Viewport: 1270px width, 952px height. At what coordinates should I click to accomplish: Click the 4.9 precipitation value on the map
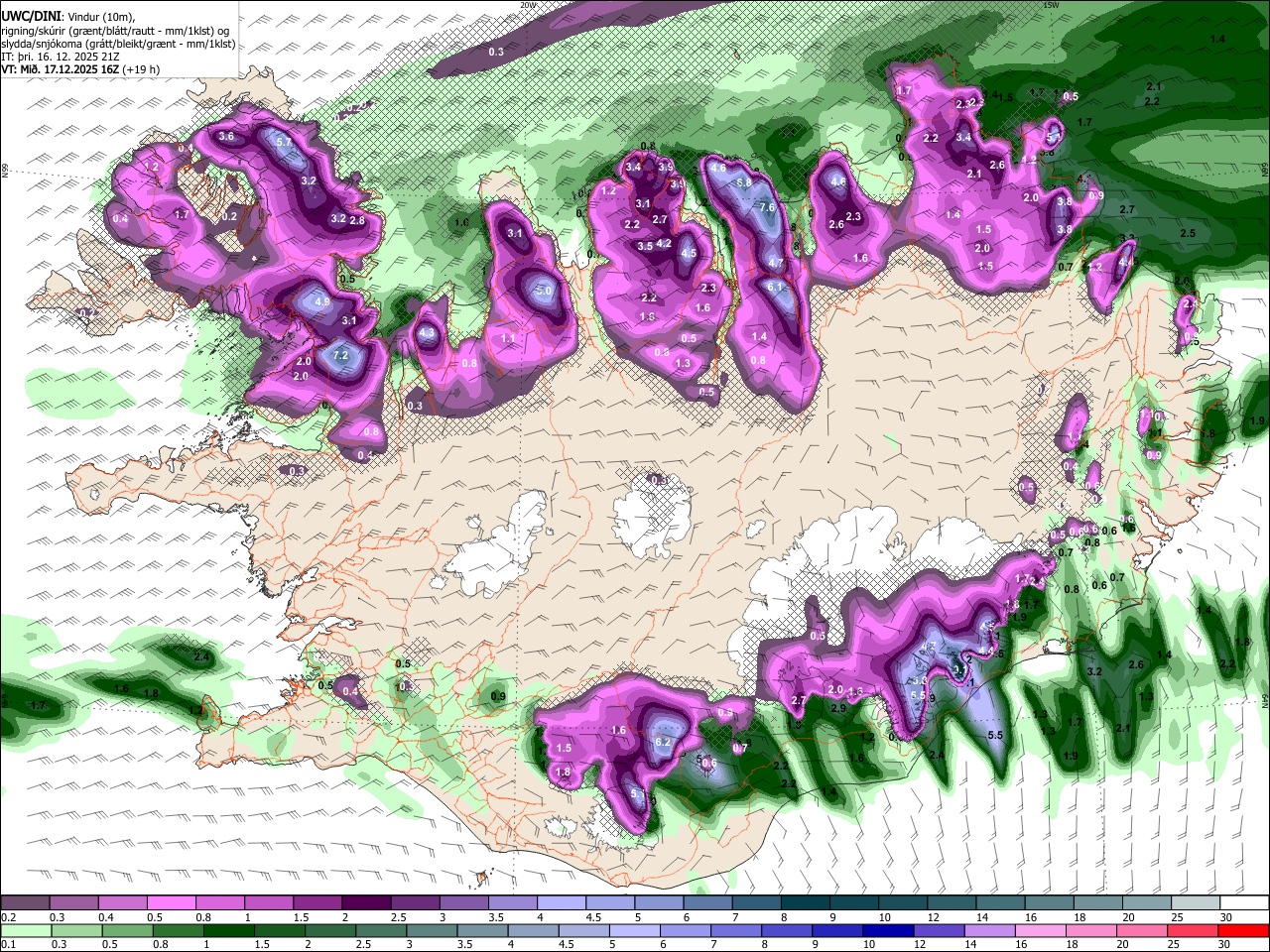[321, 301]
